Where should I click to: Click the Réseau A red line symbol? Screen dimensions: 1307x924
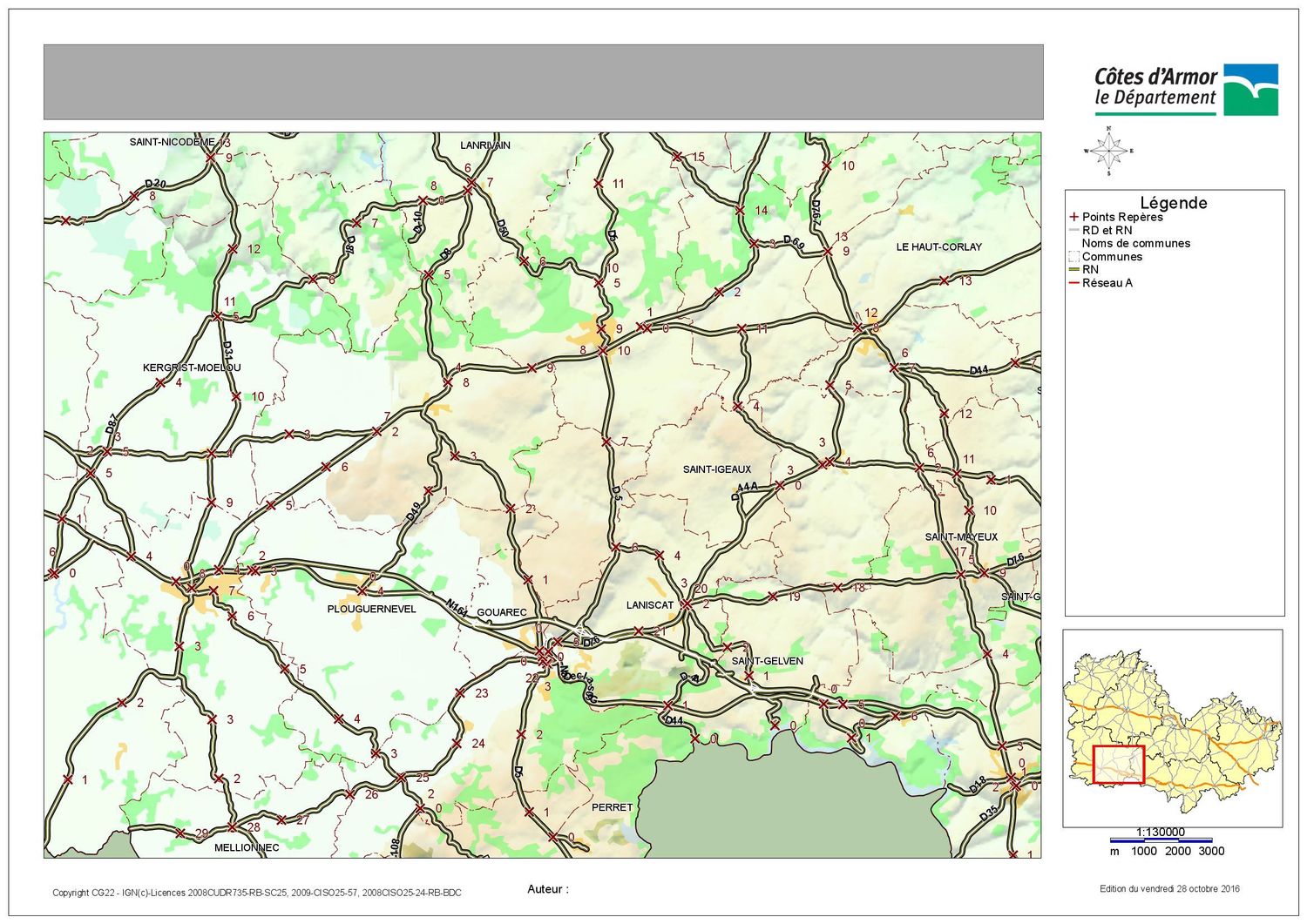[x=1073, y=283]
